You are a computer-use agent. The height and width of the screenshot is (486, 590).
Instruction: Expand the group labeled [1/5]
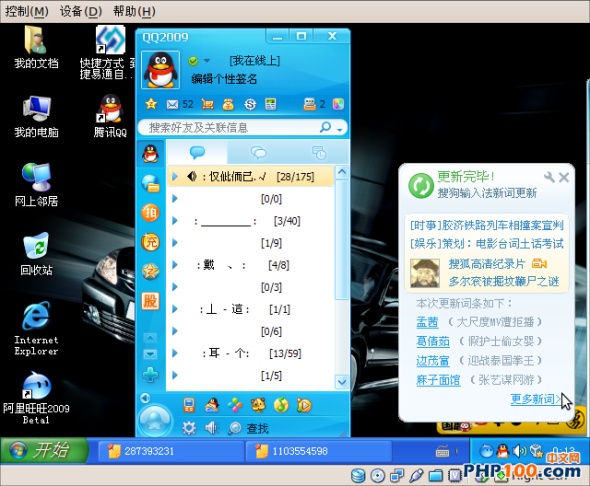pos(175,375)
